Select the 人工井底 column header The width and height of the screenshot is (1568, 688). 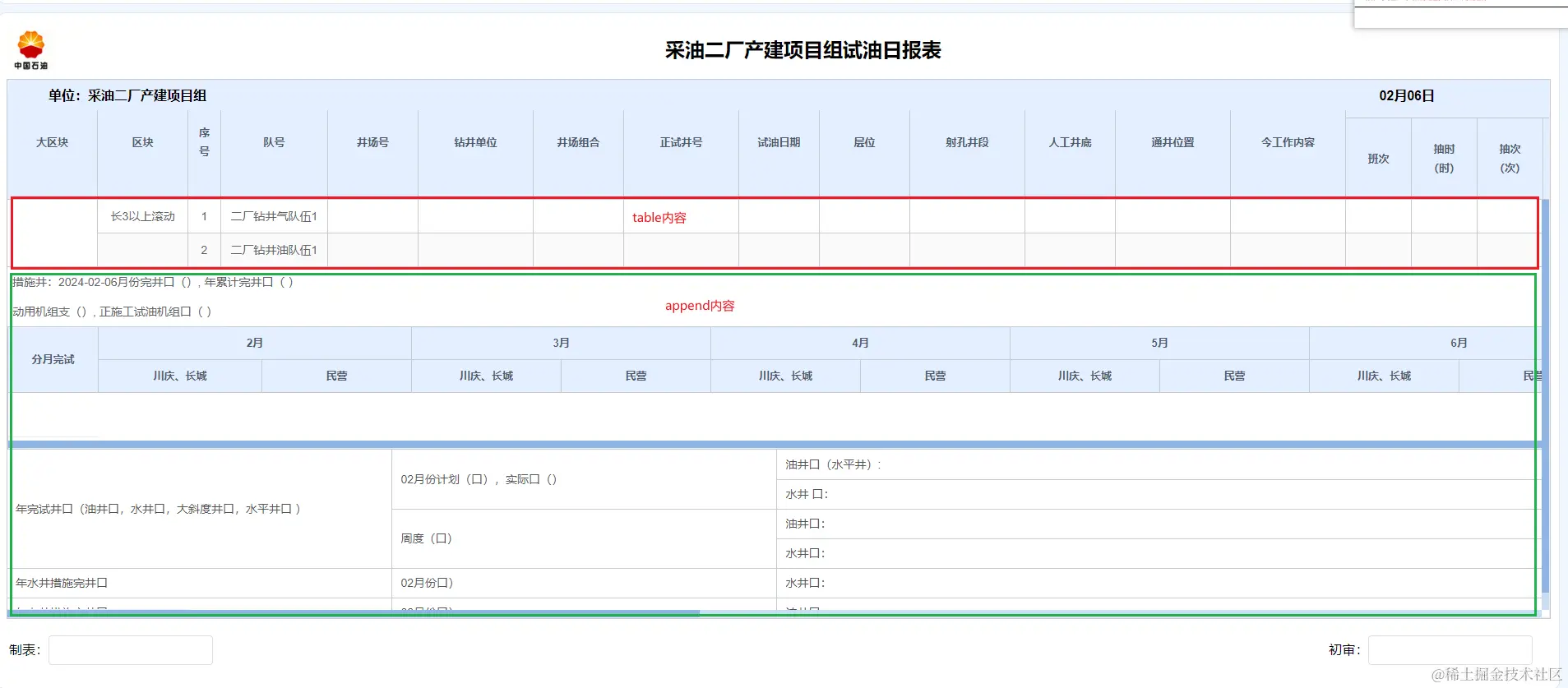(1070, 142)
